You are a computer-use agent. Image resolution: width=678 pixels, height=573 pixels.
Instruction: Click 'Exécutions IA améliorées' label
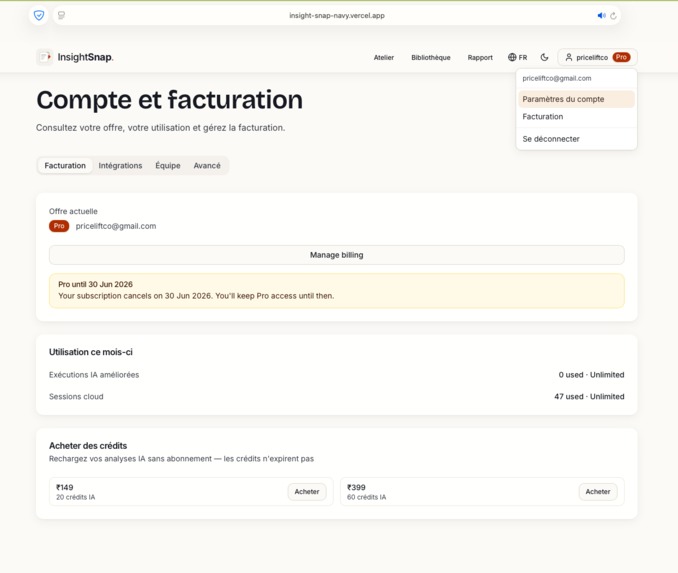(94, 375)
